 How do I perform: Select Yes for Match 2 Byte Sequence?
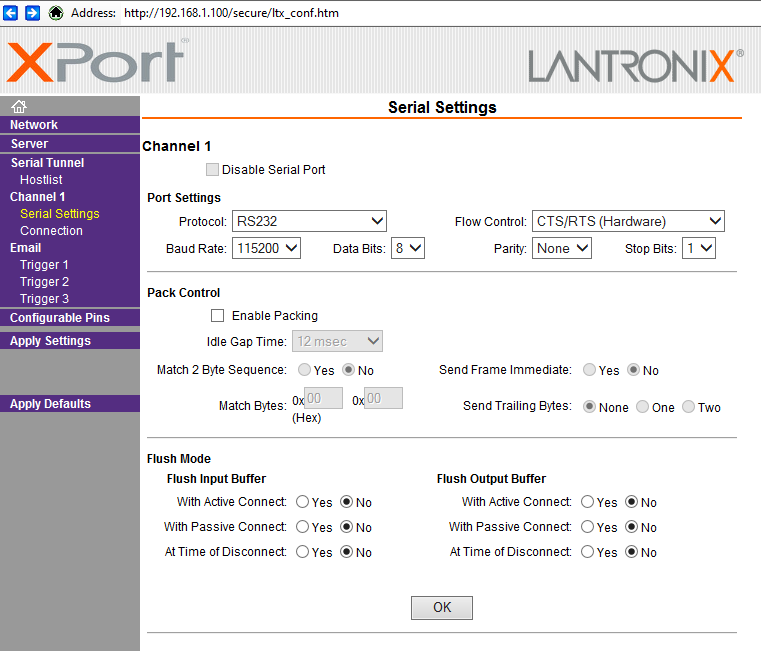click(304, 370)
